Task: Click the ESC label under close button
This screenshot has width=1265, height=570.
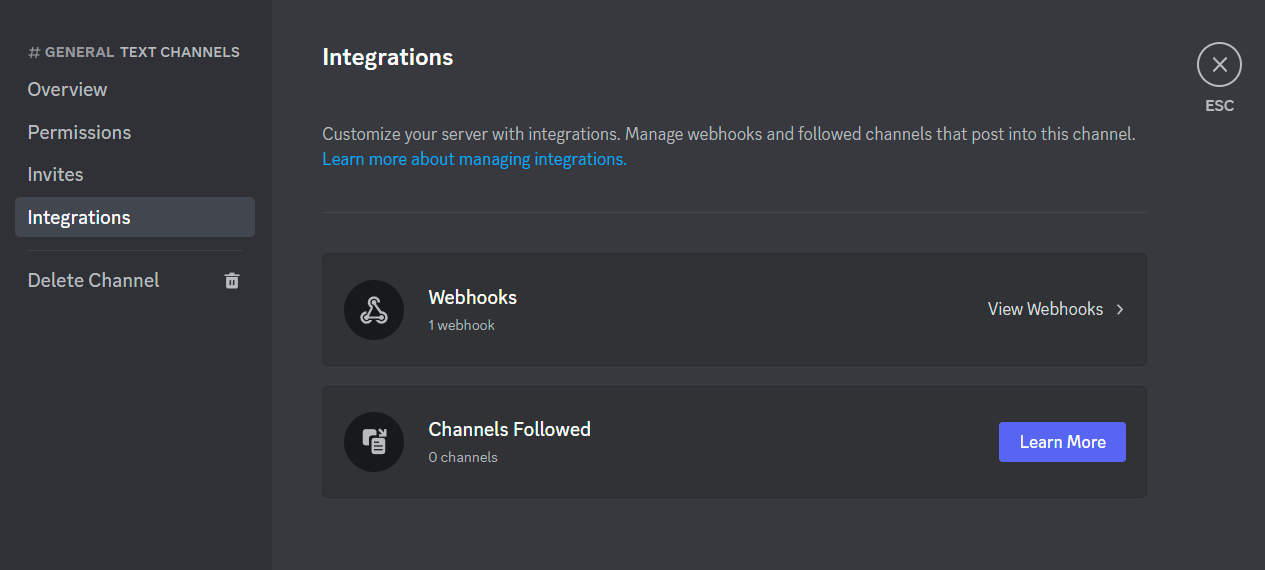Action: 1219,106
